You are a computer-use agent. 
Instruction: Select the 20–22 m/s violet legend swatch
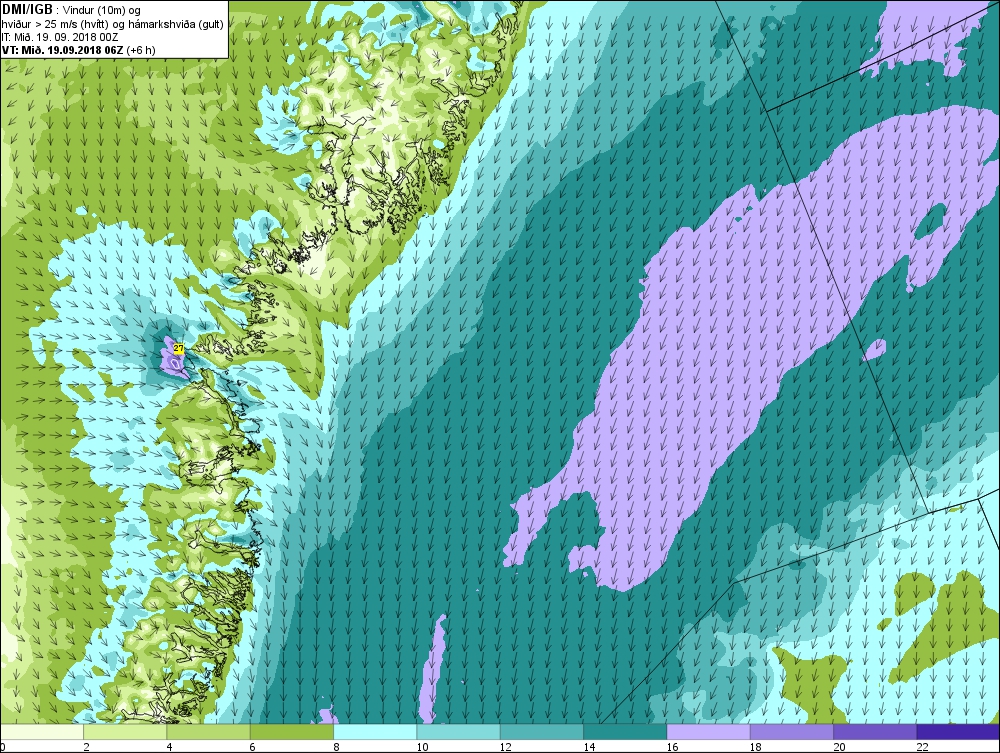click(x=875, y=732)
